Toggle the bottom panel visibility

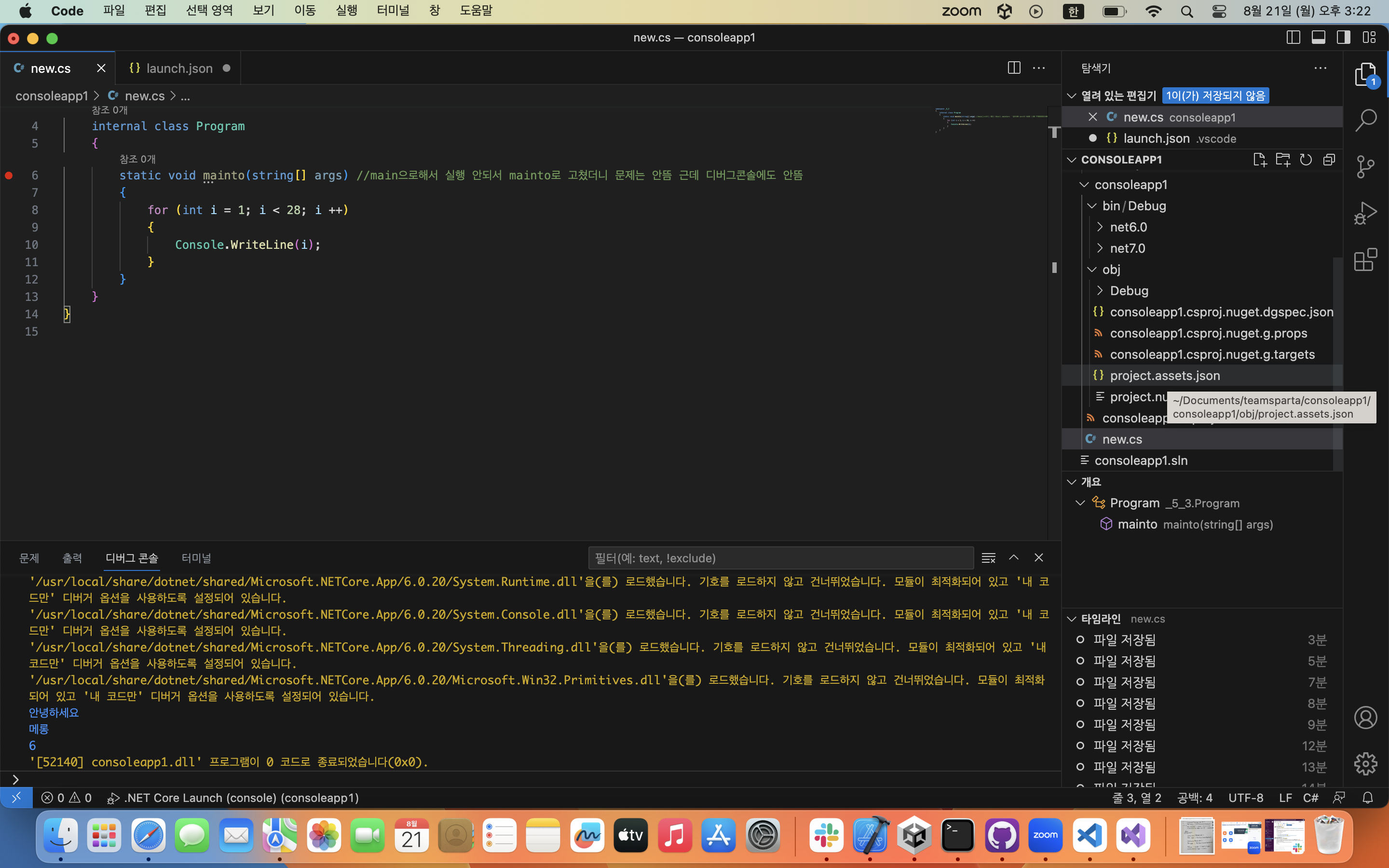pyautogui.click(x=1319, y=37)
